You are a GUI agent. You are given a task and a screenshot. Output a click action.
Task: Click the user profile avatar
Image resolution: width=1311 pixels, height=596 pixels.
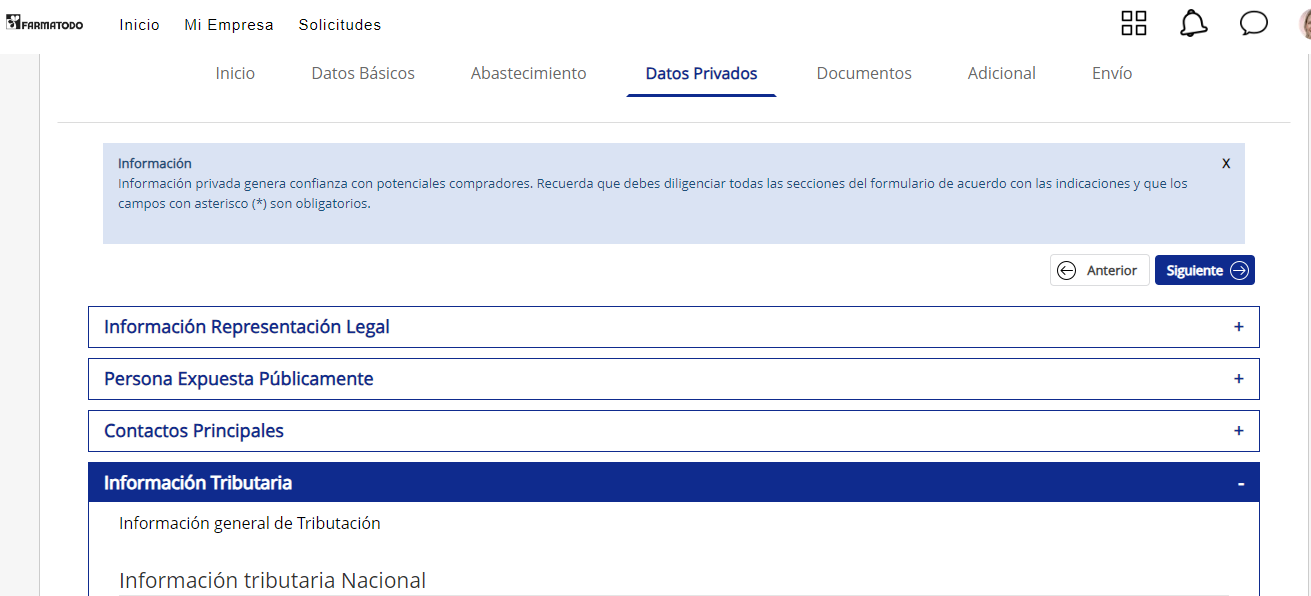point(1305,24)
